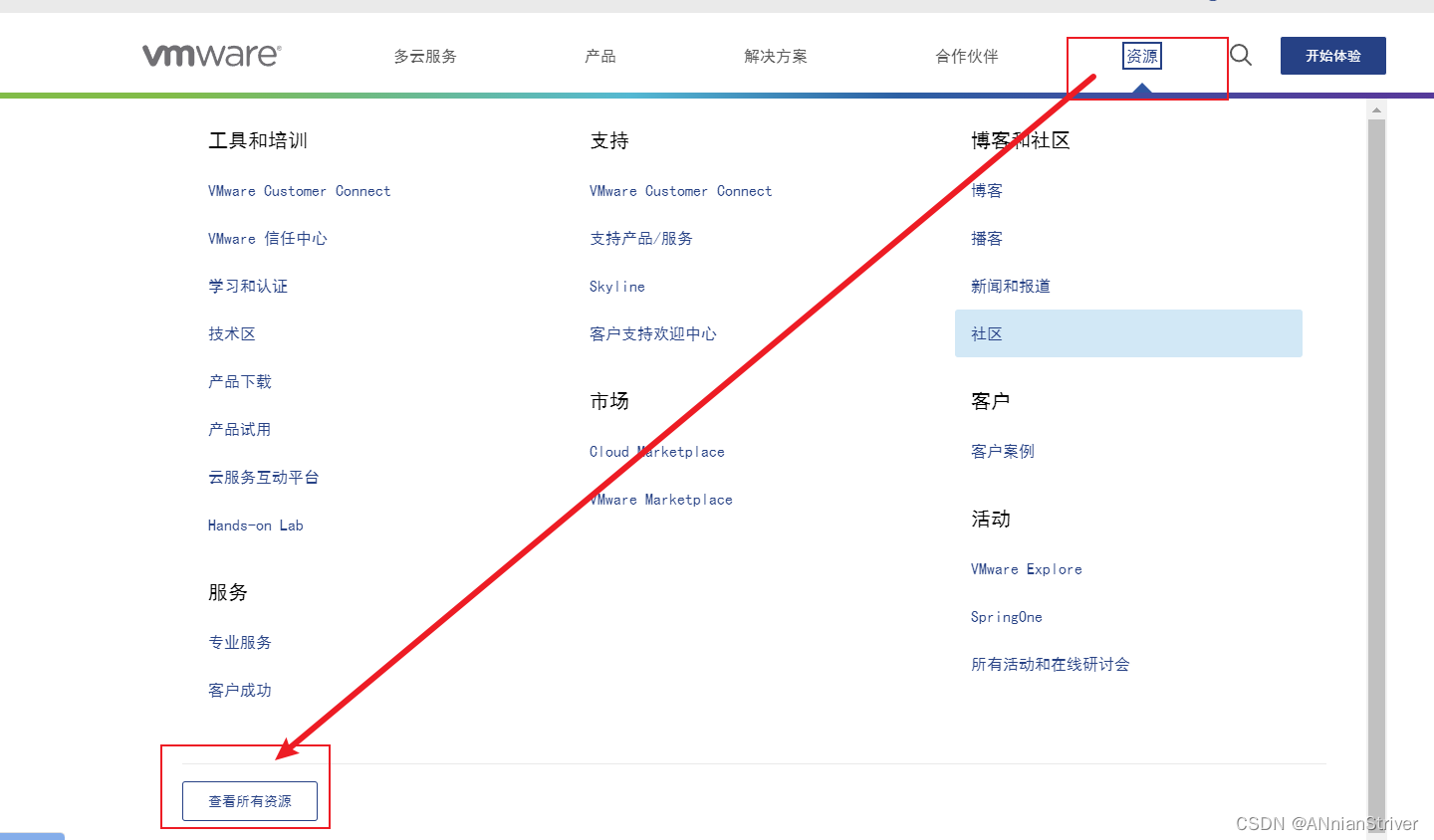Screen dimensions: 1434x840
Task: Open the 产品 menu
Action: [600, 56]
